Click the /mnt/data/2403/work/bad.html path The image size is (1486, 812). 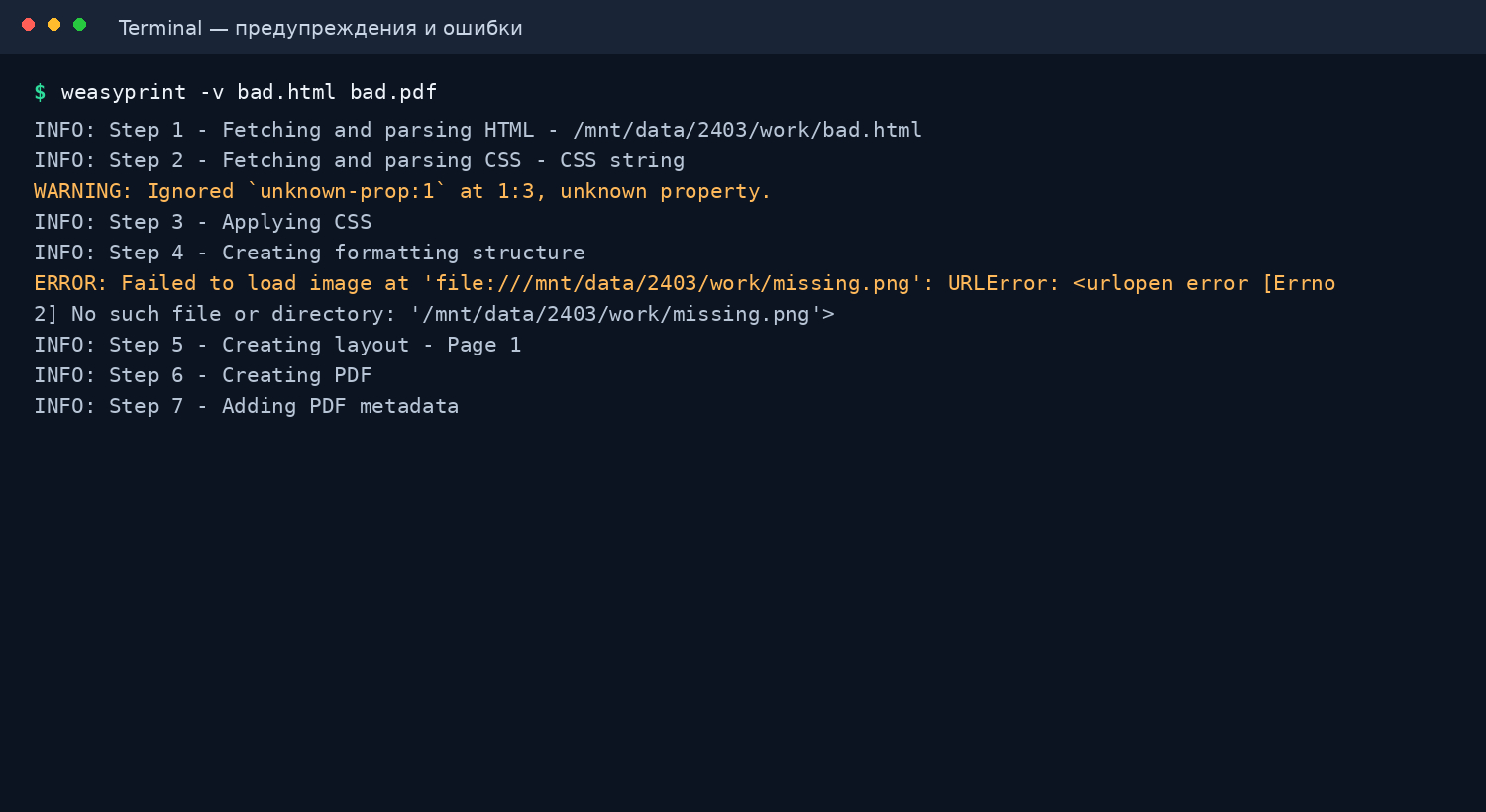point(747,130)
